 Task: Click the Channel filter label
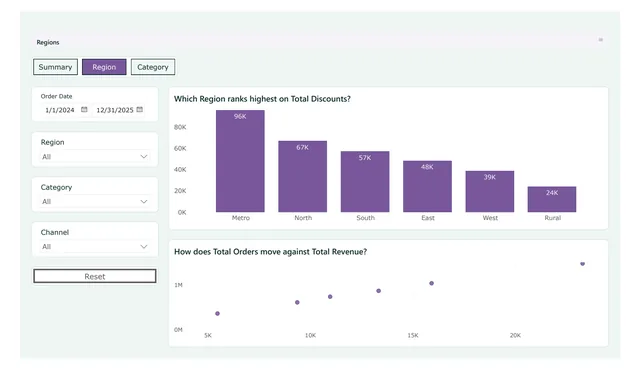pyautogui.click(x=55, y=232)
